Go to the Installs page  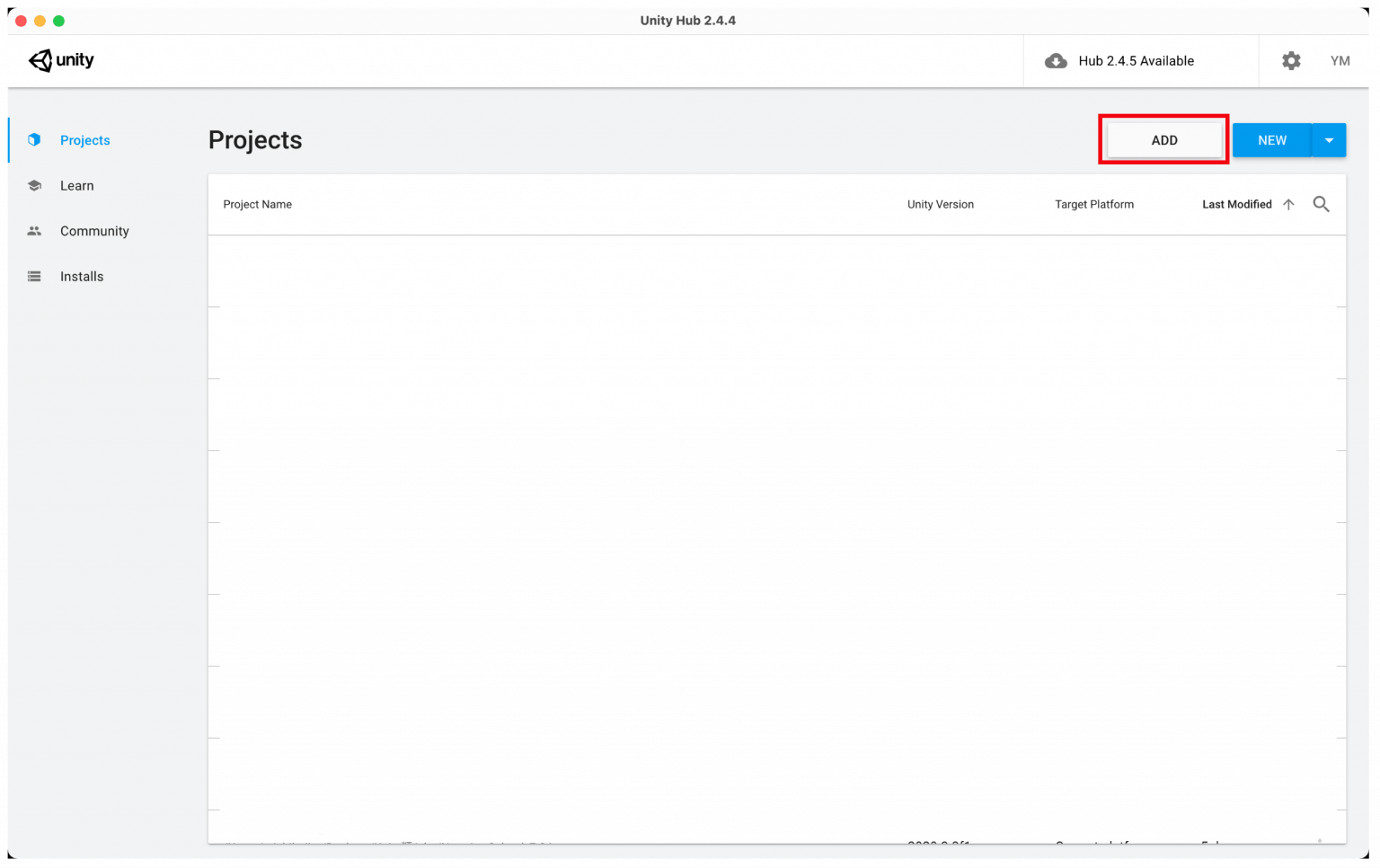(82, 276)
